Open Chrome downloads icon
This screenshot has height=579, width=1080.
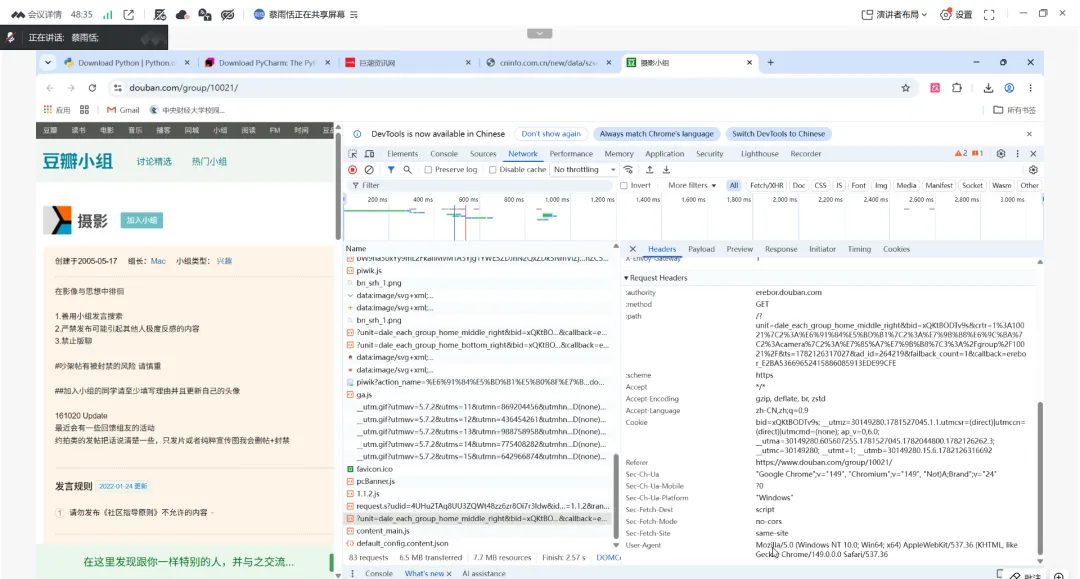[988, 87]
